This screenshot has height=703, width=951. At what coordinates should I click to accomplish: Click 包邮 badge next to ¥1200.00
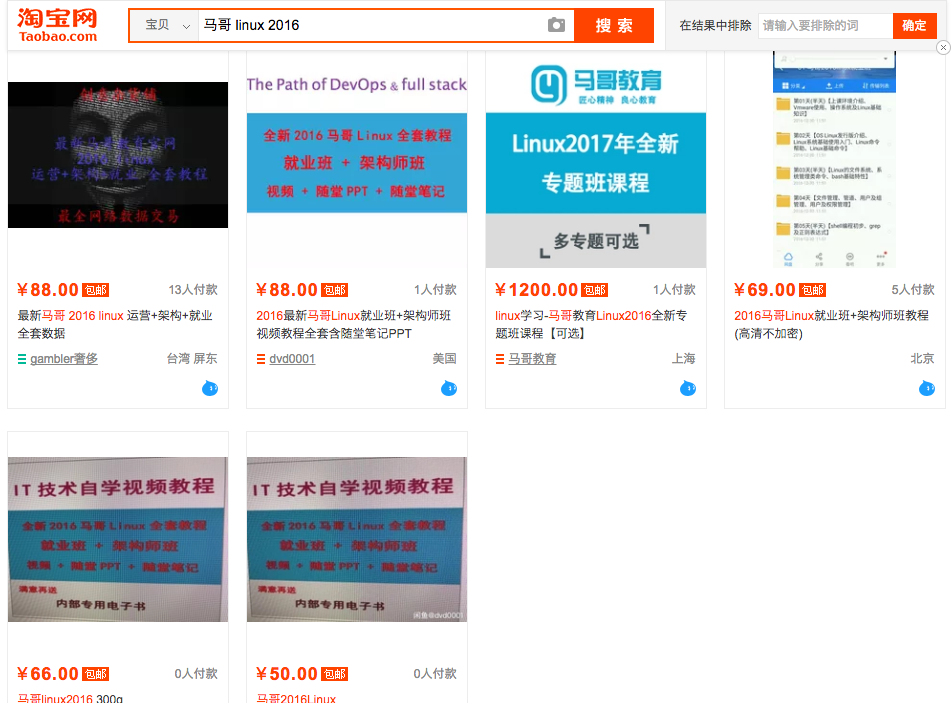pos(594,290)
